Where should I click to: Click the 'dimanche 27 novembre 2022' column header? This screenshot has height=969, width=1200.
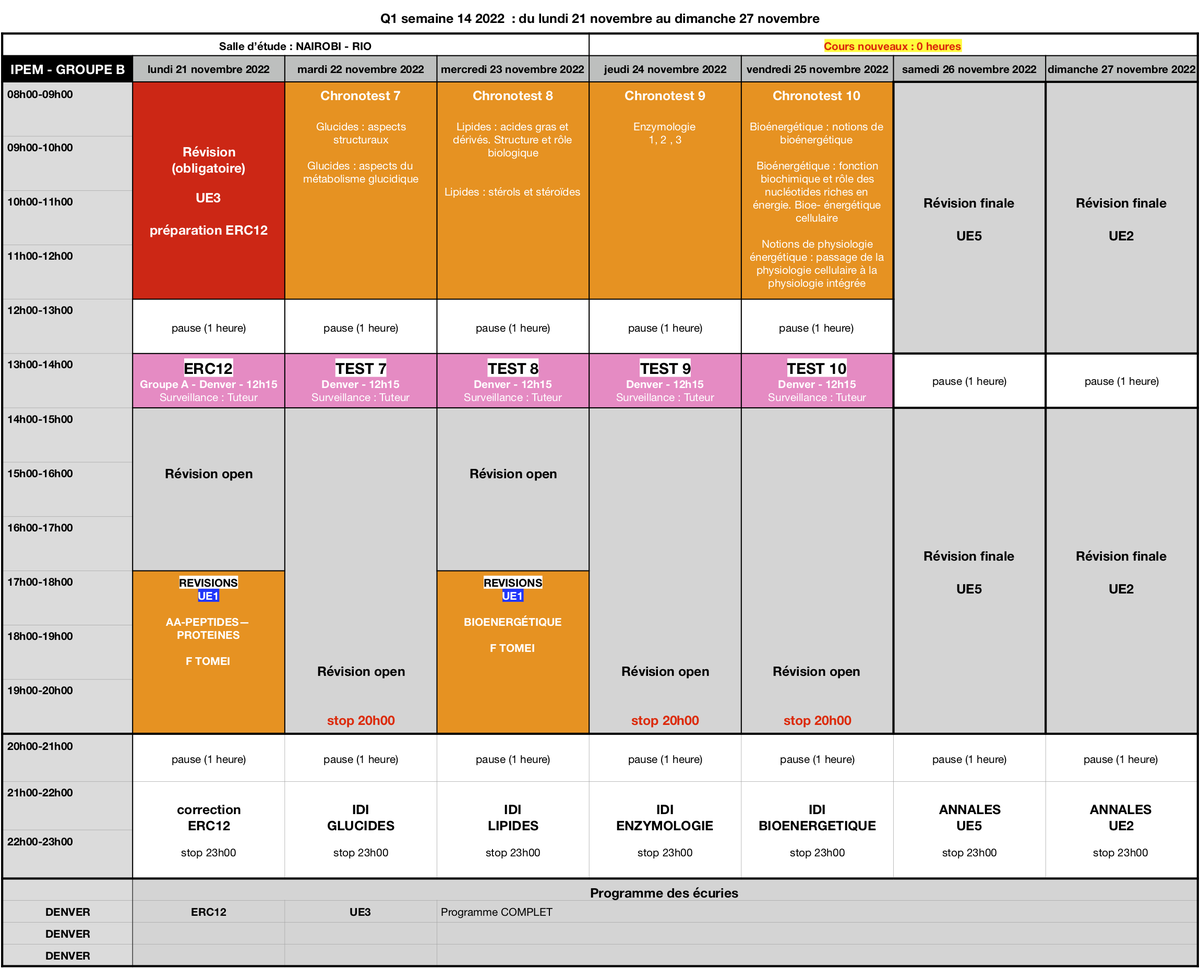pyautogui.click(x=1121, y=69)
